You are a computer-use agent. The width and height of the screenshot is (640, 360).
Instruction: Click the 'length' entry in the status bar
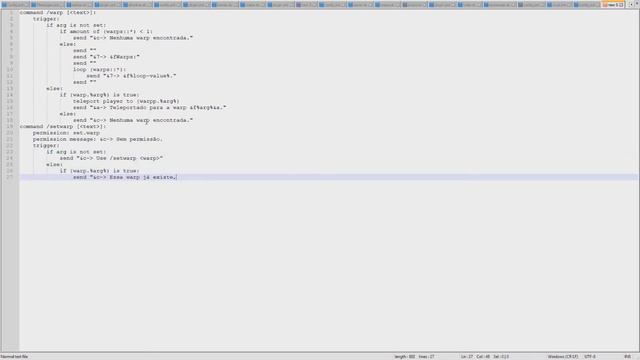coord(404,357)
